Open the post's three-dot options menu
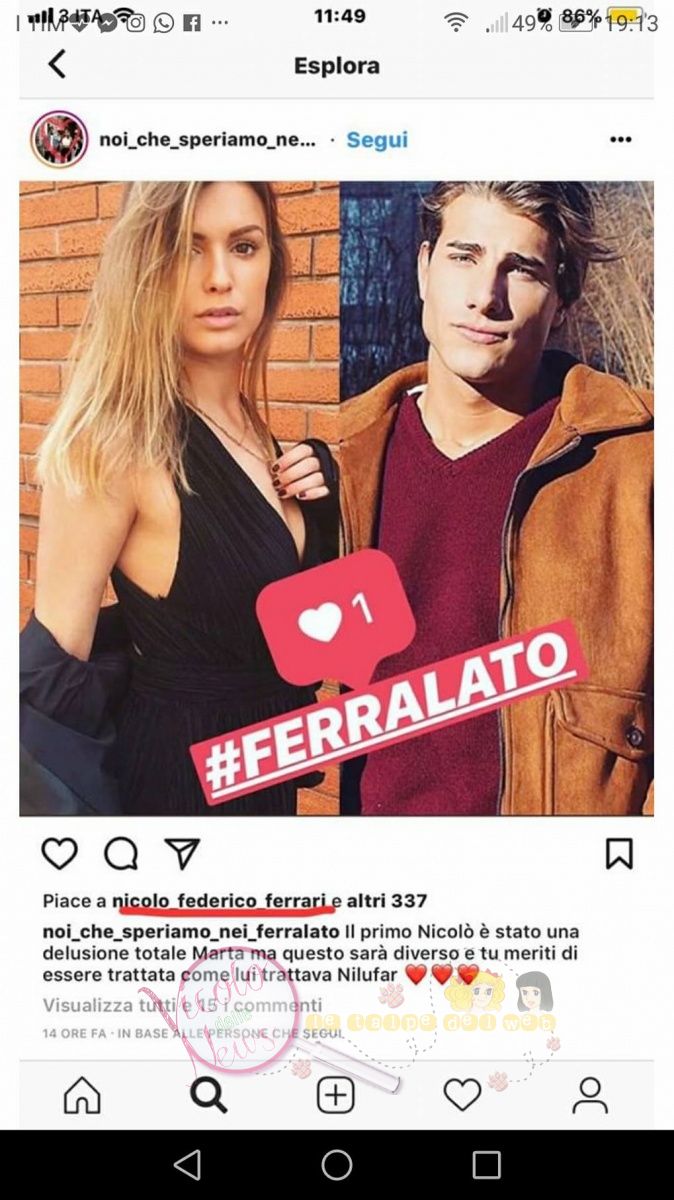Screen dimensions: 674x1200 click(620, 140)
